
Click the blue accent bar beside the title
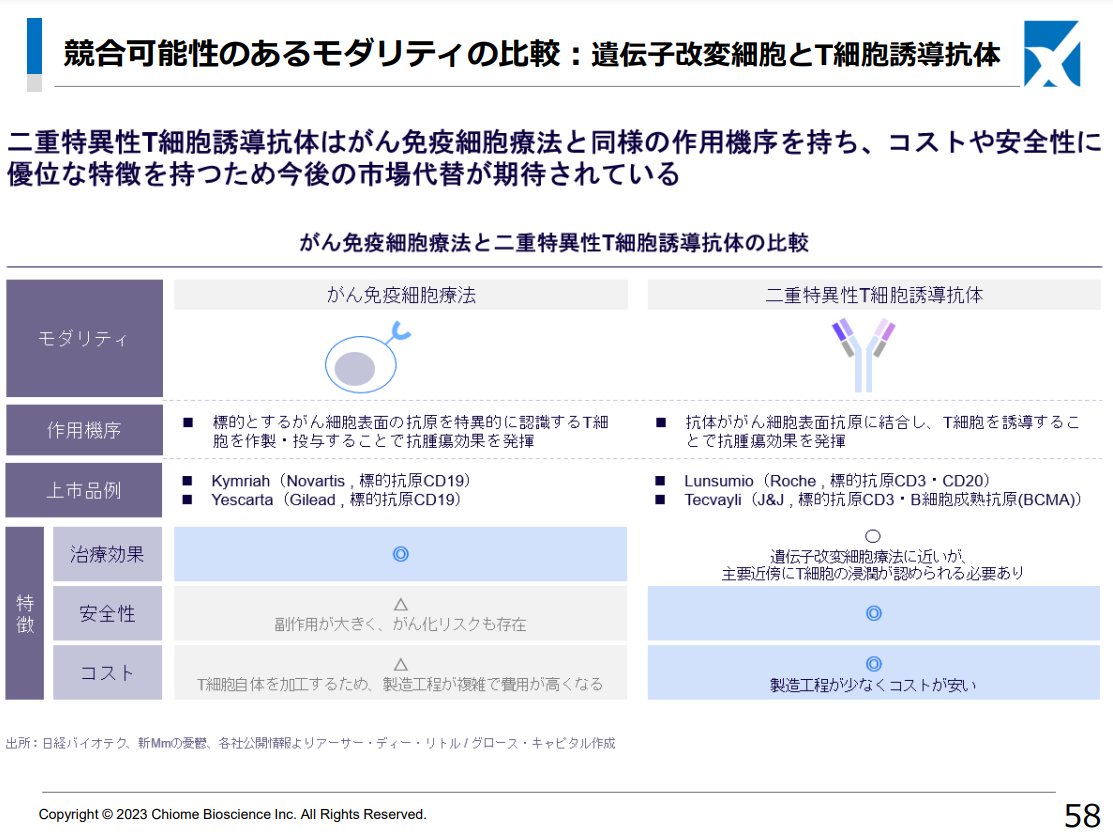pos(34,46)
